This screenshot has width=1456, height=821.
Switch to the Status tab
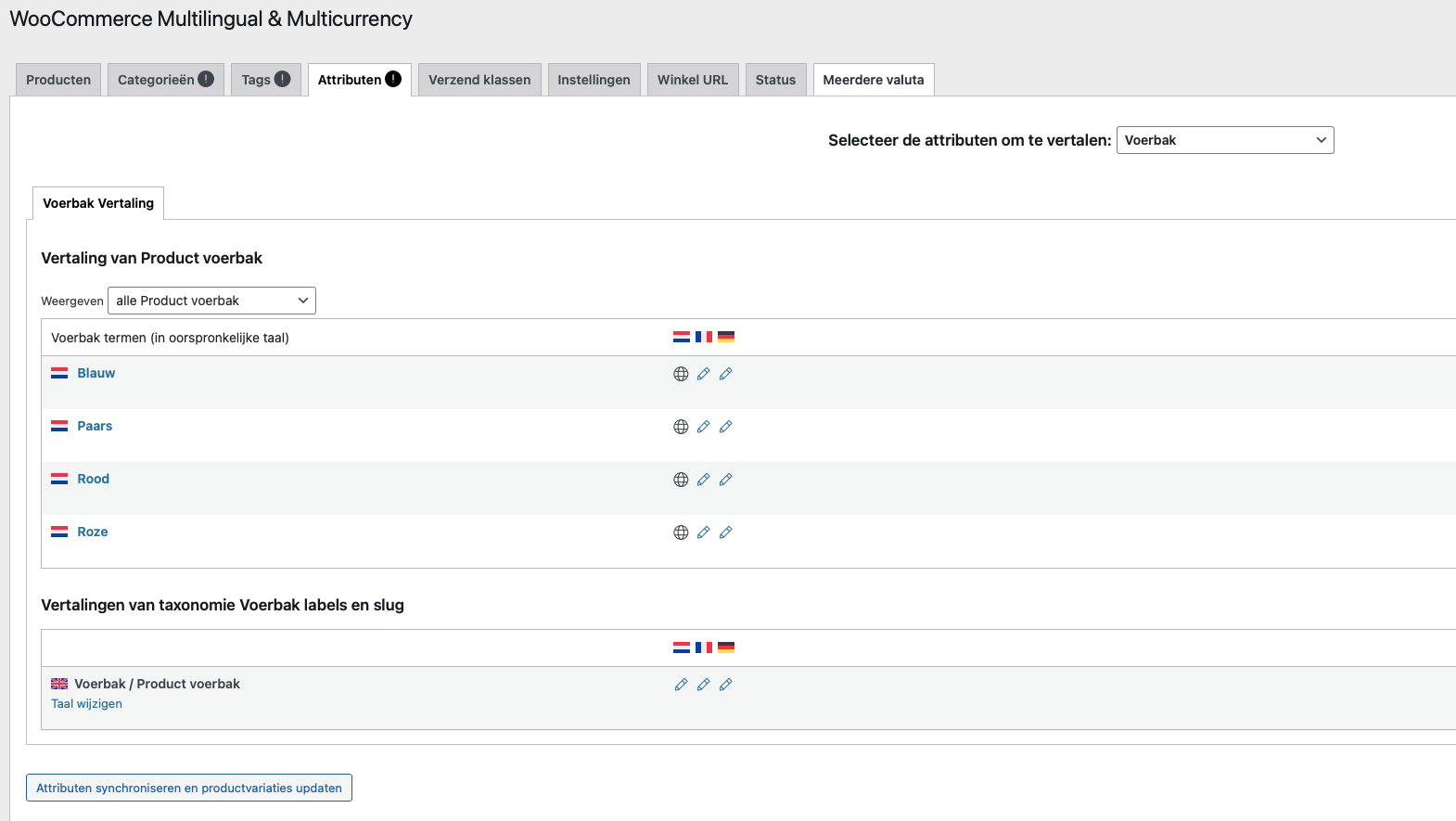(776, 80)
